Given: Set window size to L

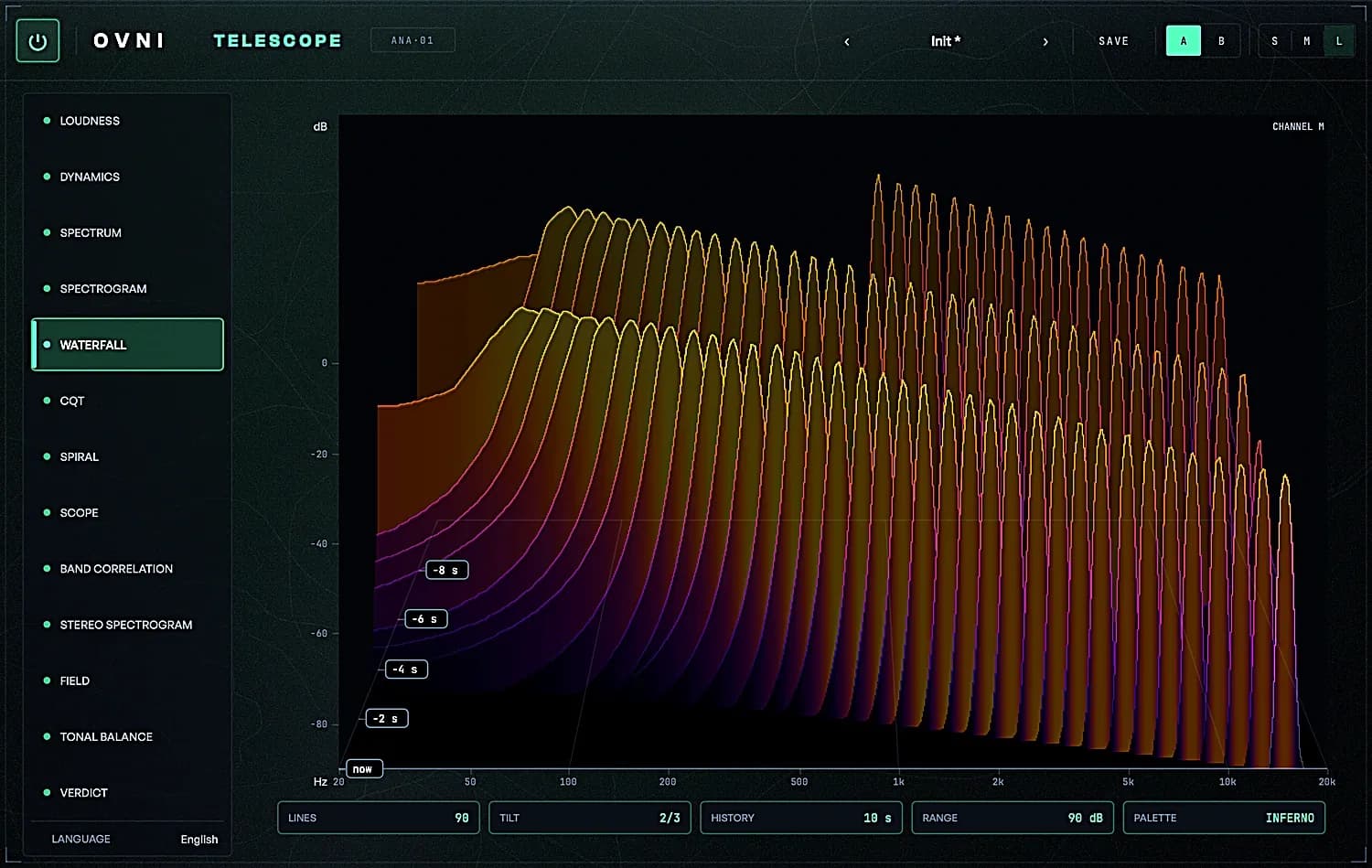Looking at the screenshot, I should click(x=1339, y=41).
